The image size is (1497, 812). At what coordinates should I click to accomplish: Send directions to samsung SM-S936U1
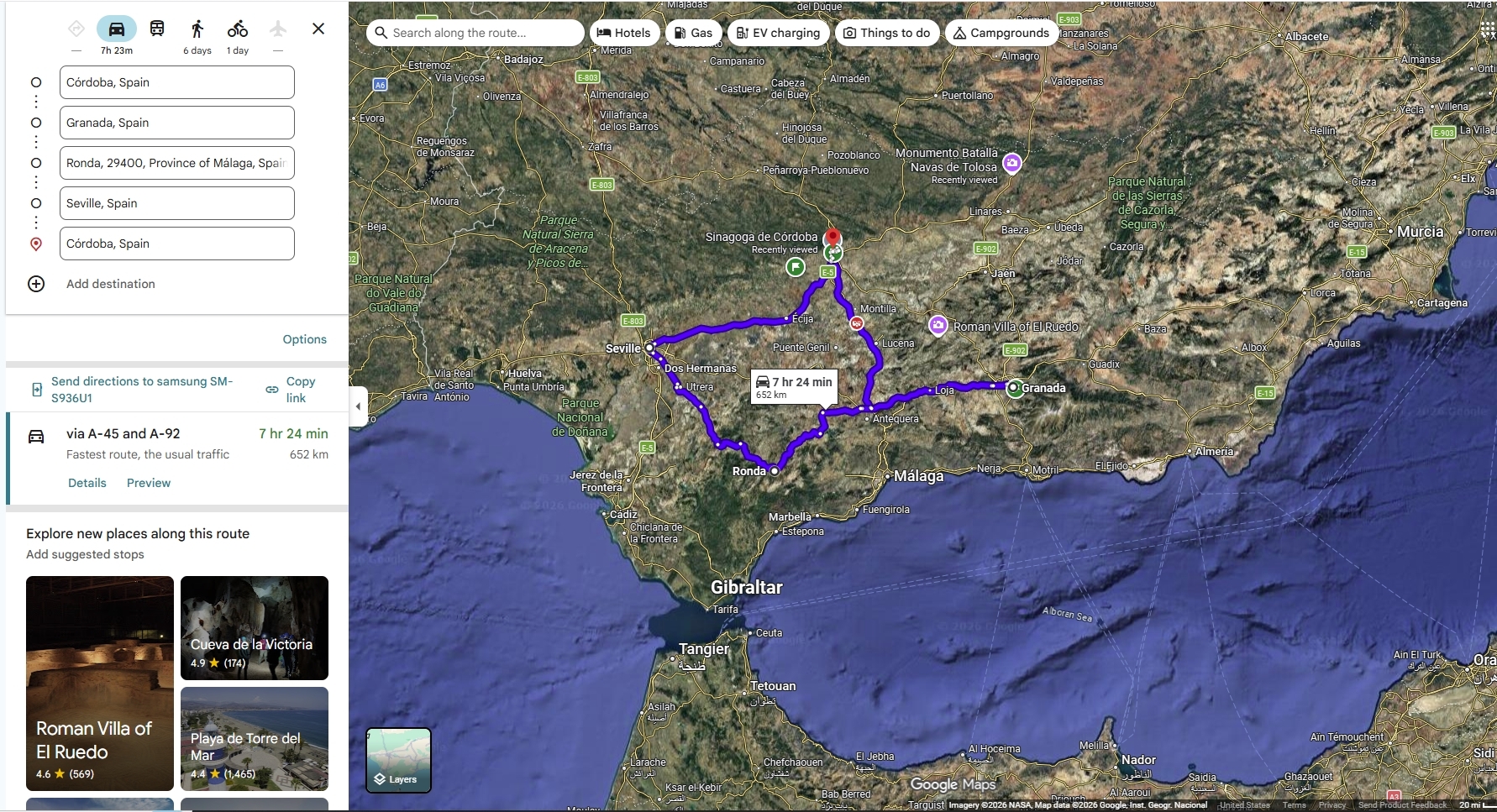pos(142,390)
